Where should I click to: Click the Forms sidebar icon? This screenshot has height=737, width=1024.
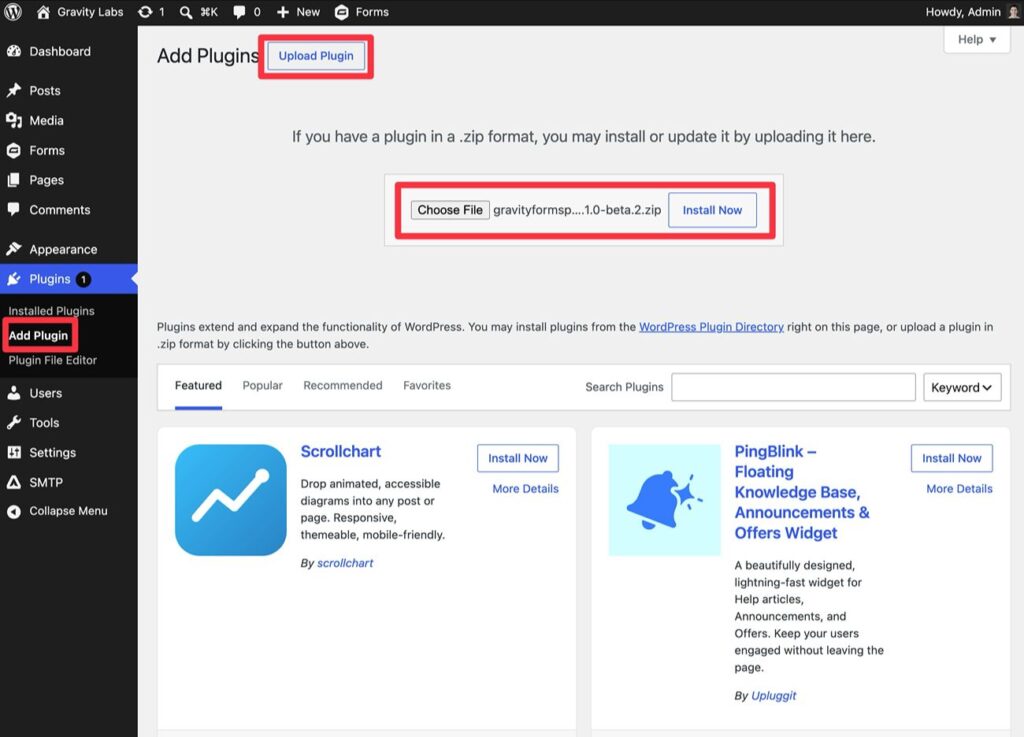(x=14, y=150)
